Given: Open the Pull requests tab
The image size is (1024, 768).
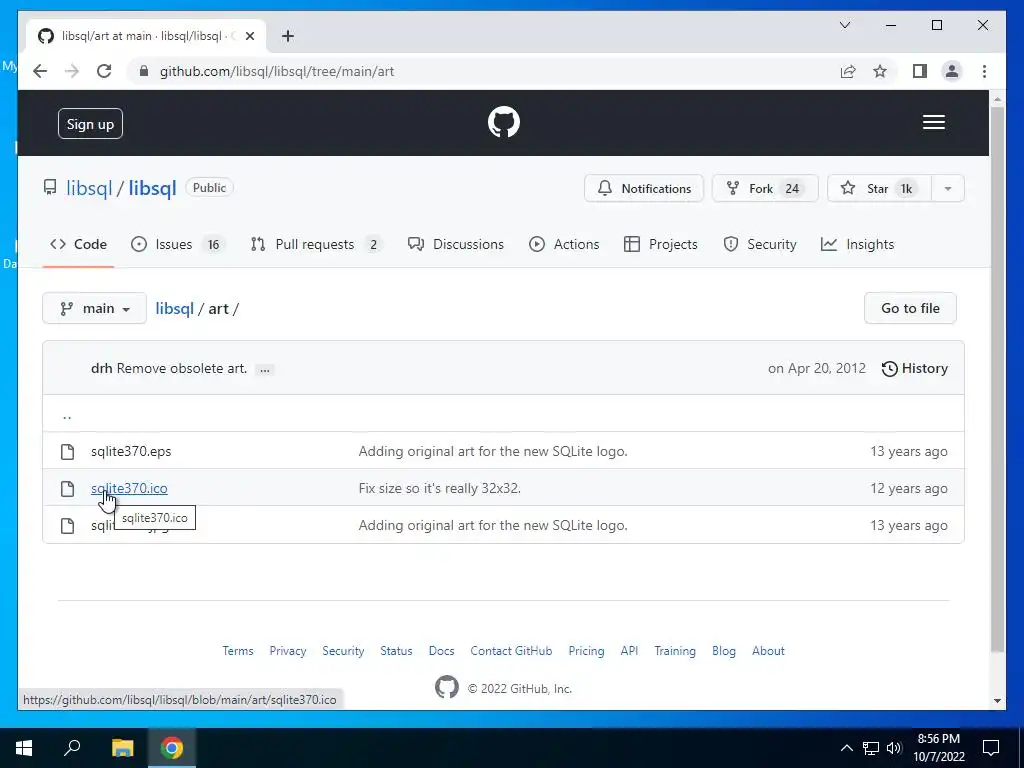Looking at the screenshot, I should pos(316,244).
